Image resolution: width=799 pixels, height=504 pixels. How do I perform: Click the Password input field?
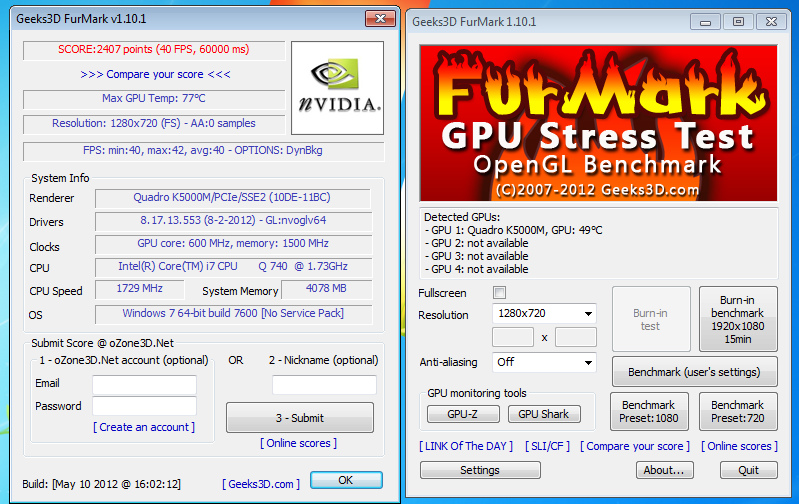(144, 406)
